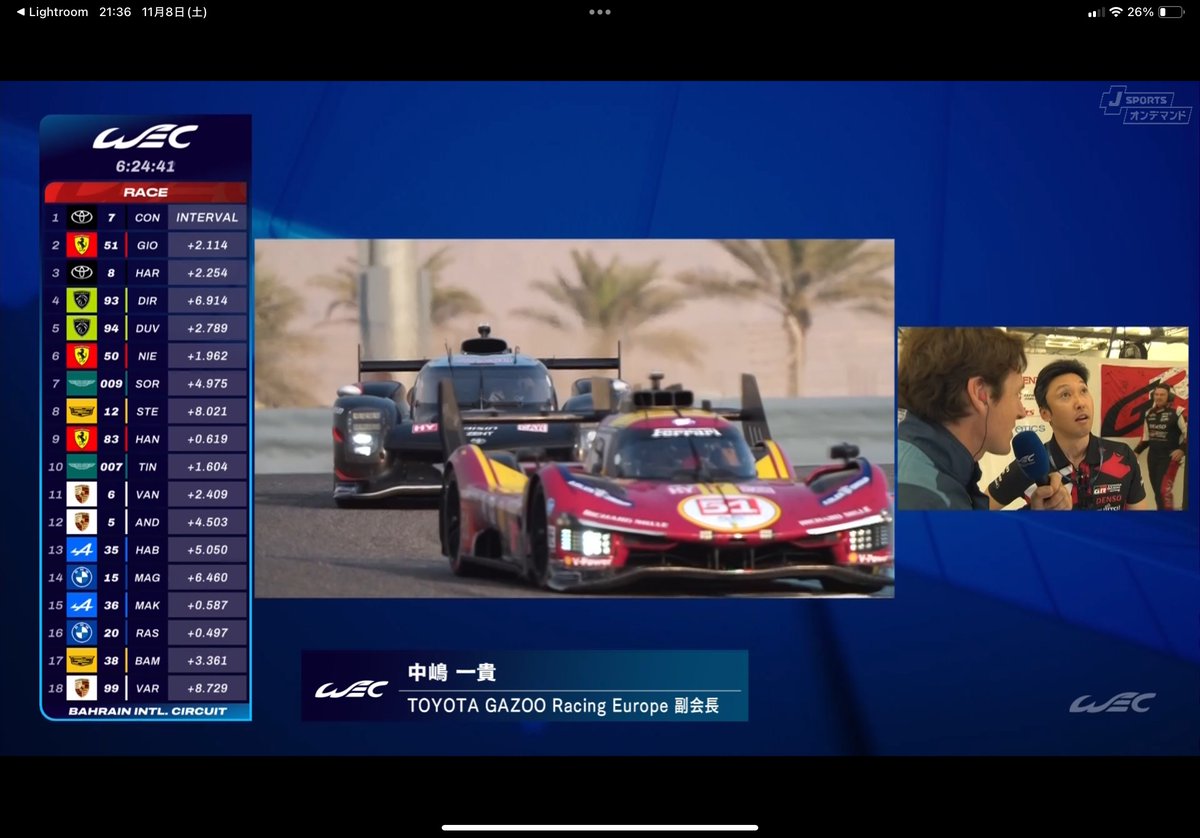Click driver code RAS in 16th position

pos(147,633)
